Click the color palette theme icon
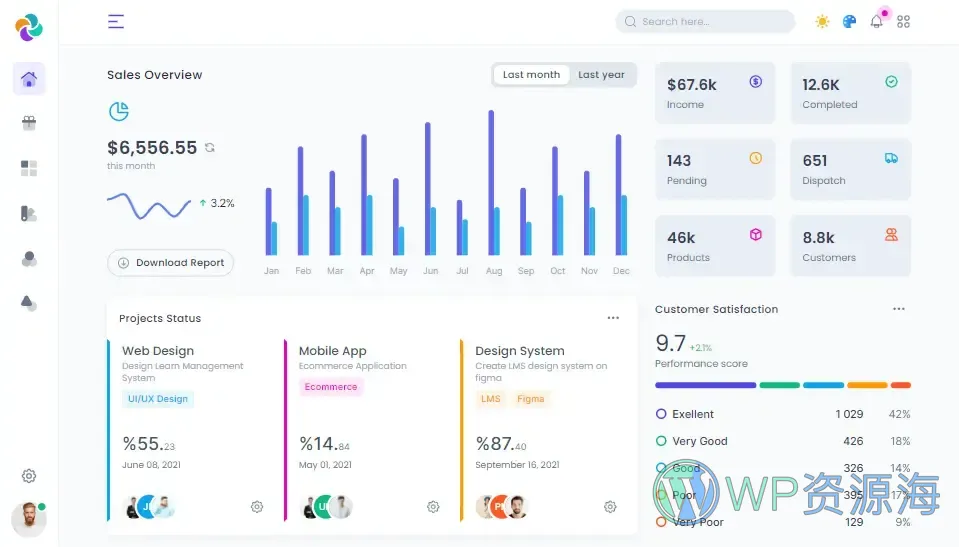The height and width of the screenshot is (547, 959). click(x=850, y=21)
